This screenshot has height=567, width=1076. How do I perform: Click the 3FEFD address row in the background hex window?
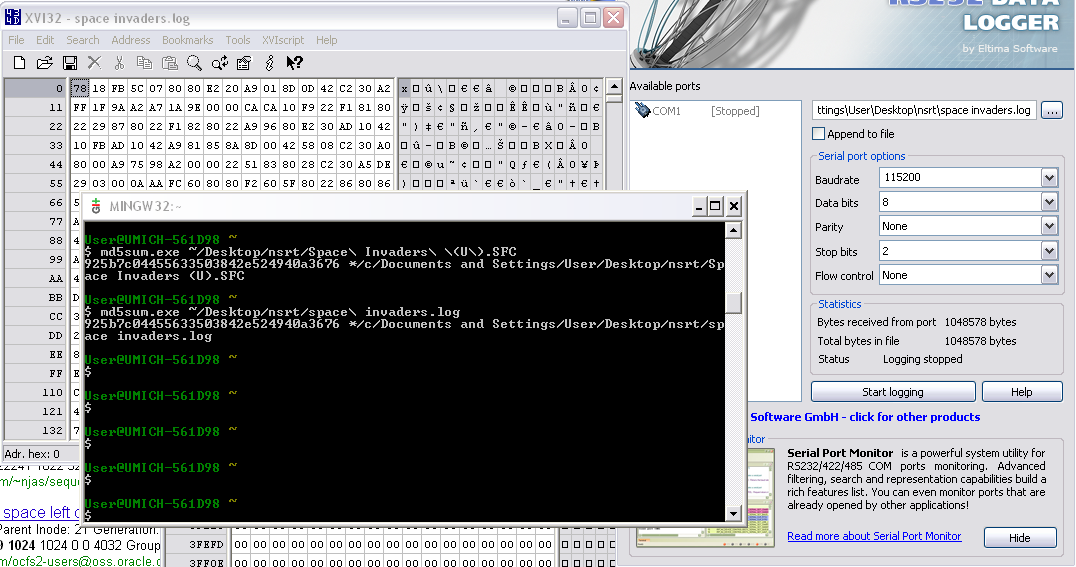click(x=207, y=544)
